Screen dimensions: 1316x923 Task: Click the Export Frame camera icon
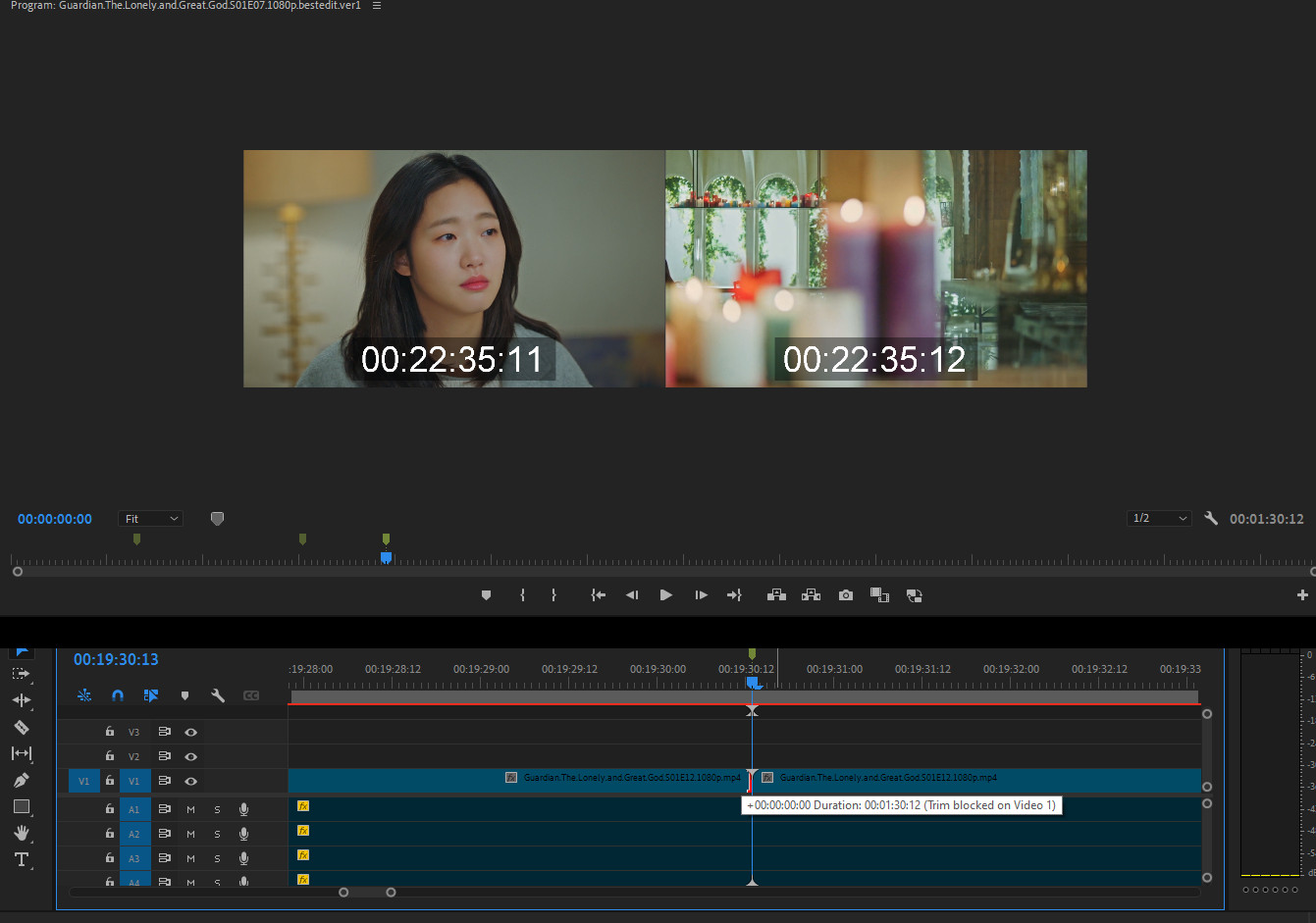coord(845,595)
